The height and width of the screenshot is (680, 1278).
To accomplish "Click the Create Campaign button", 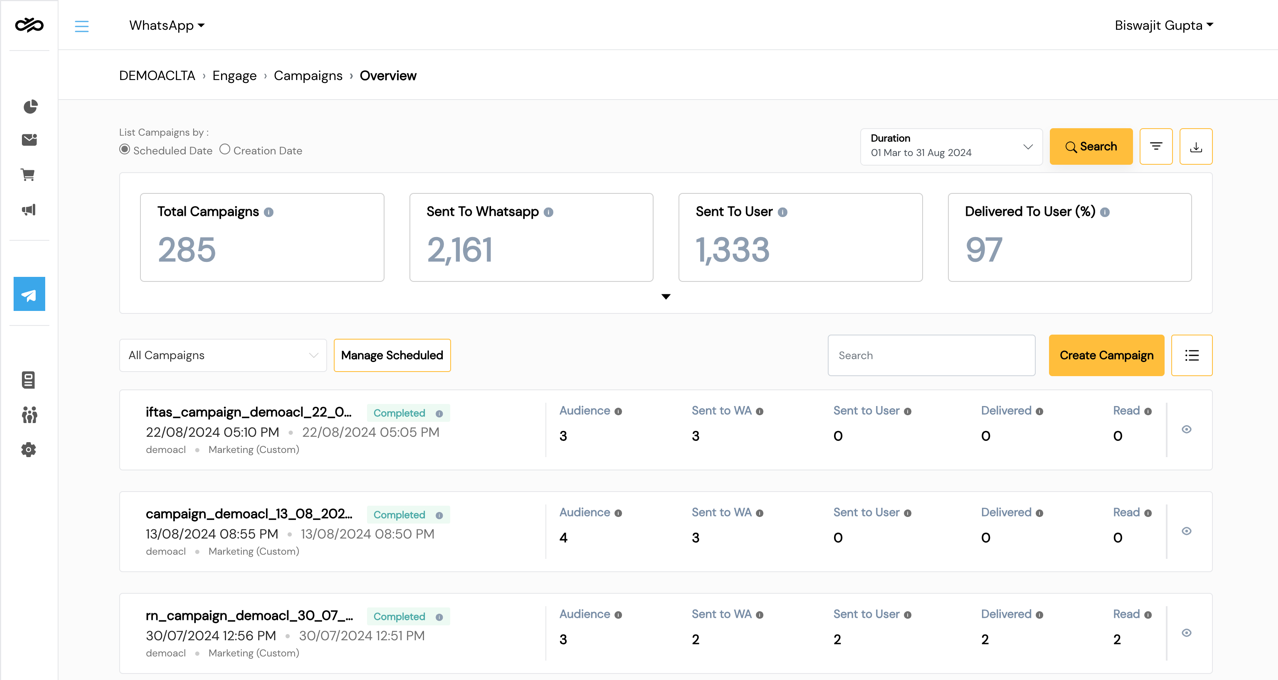I will pos(1106,355).
